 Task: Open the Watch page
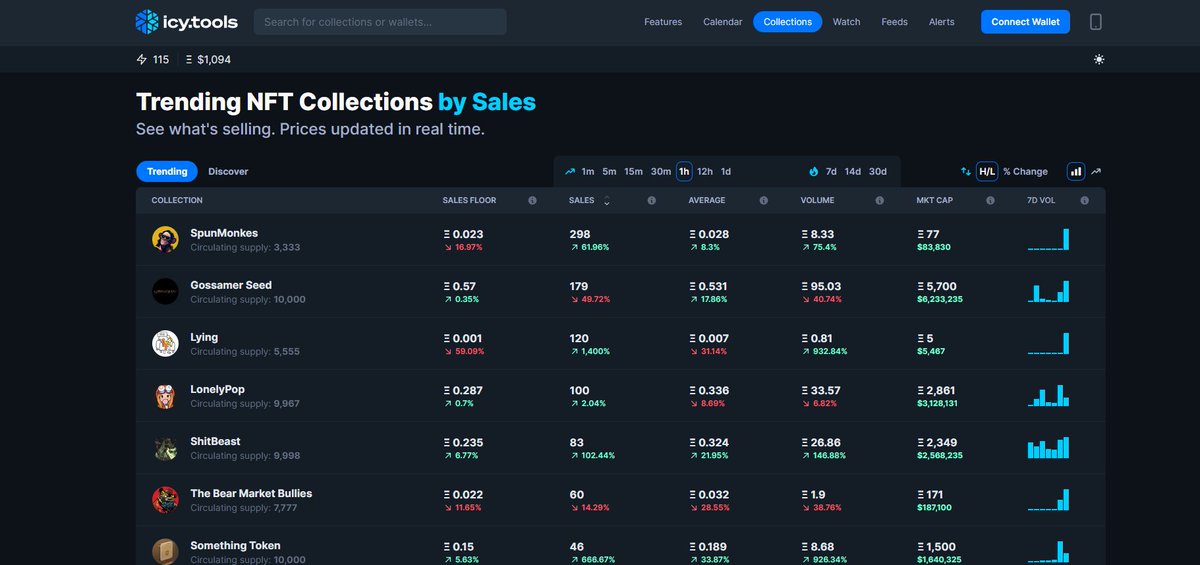tap(846, 22)
